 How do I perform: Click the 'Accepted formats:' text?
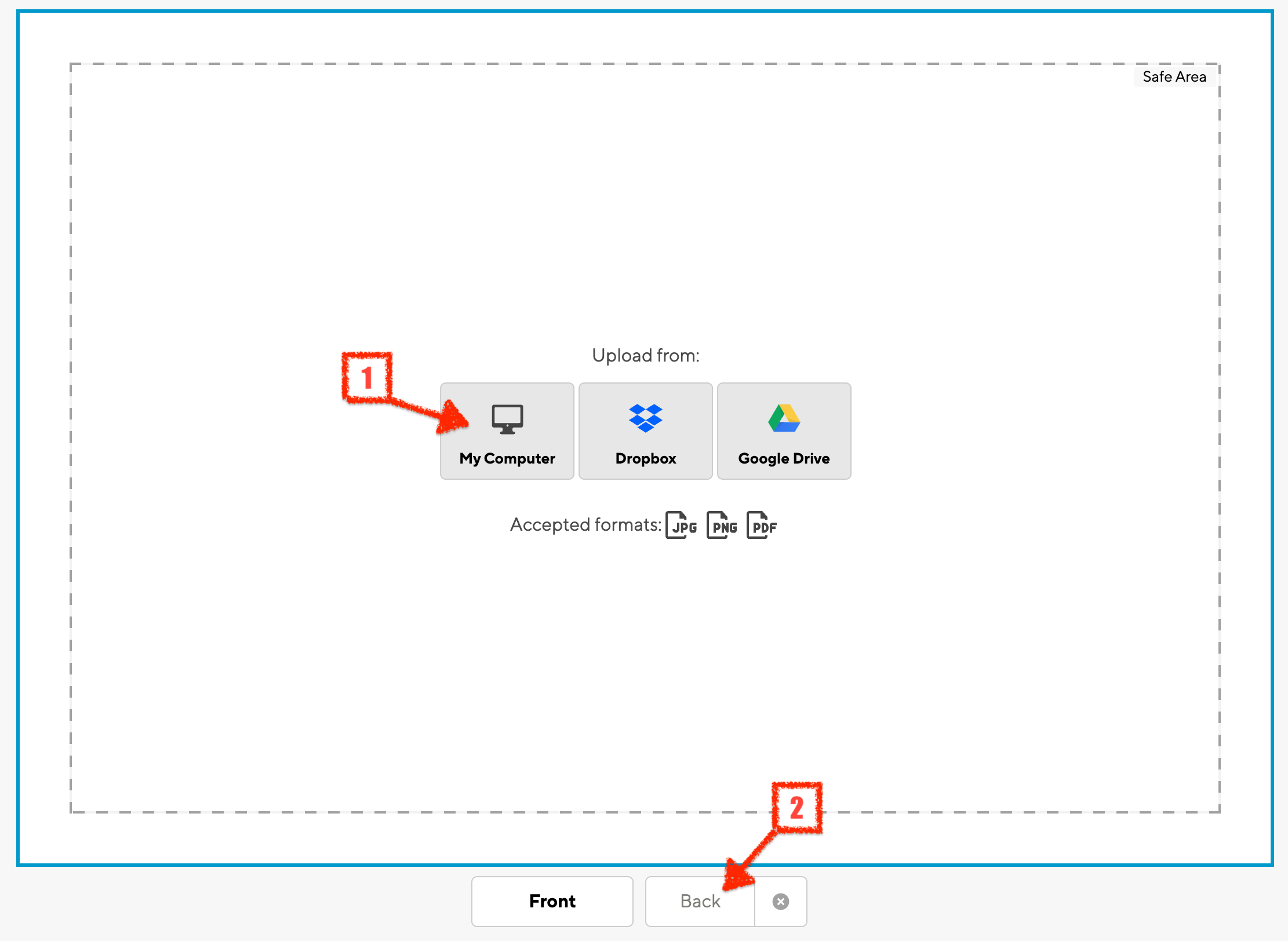pyautogui.click(x=585, y=525)
